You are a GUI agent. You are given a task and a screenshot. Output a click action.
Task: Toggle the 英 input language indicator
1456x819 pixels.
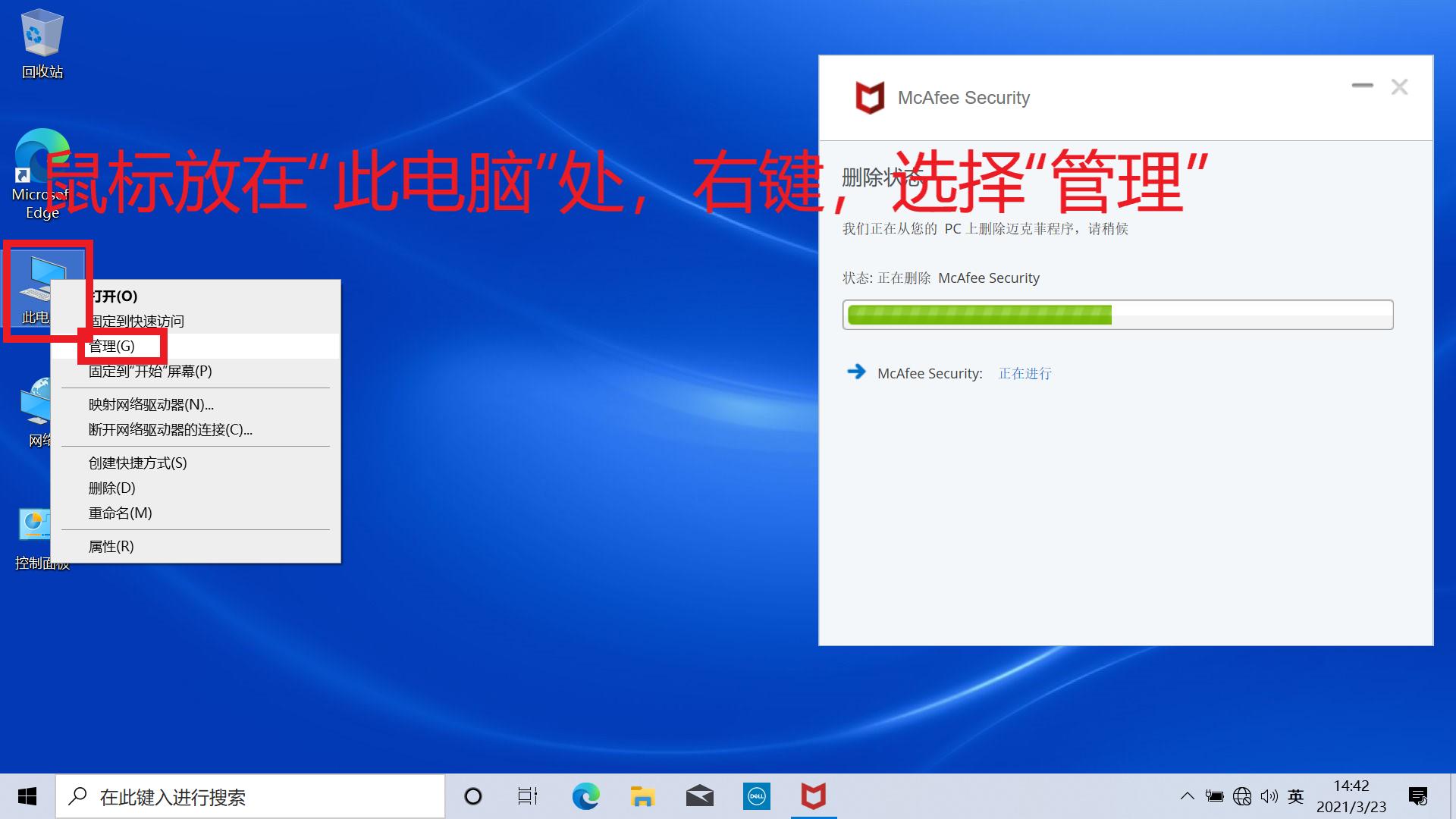pos(1296,796)
